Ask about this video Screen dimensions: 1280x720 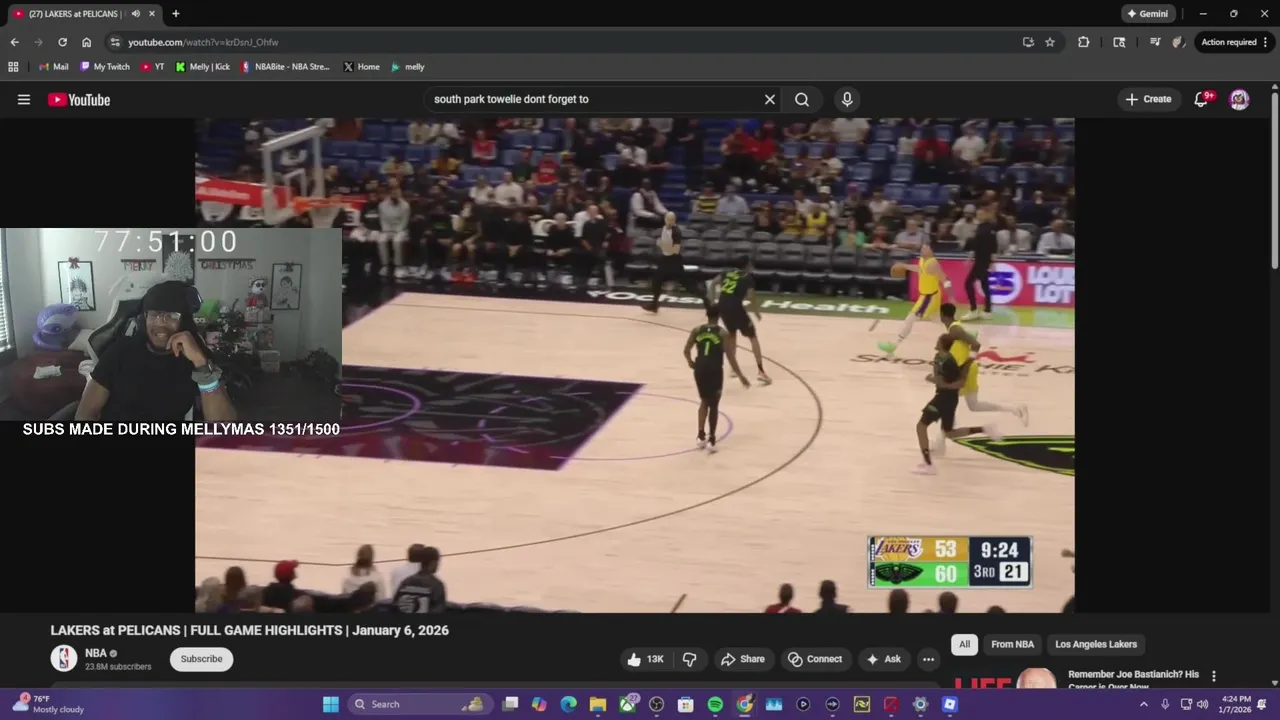(x=884, y=659)
